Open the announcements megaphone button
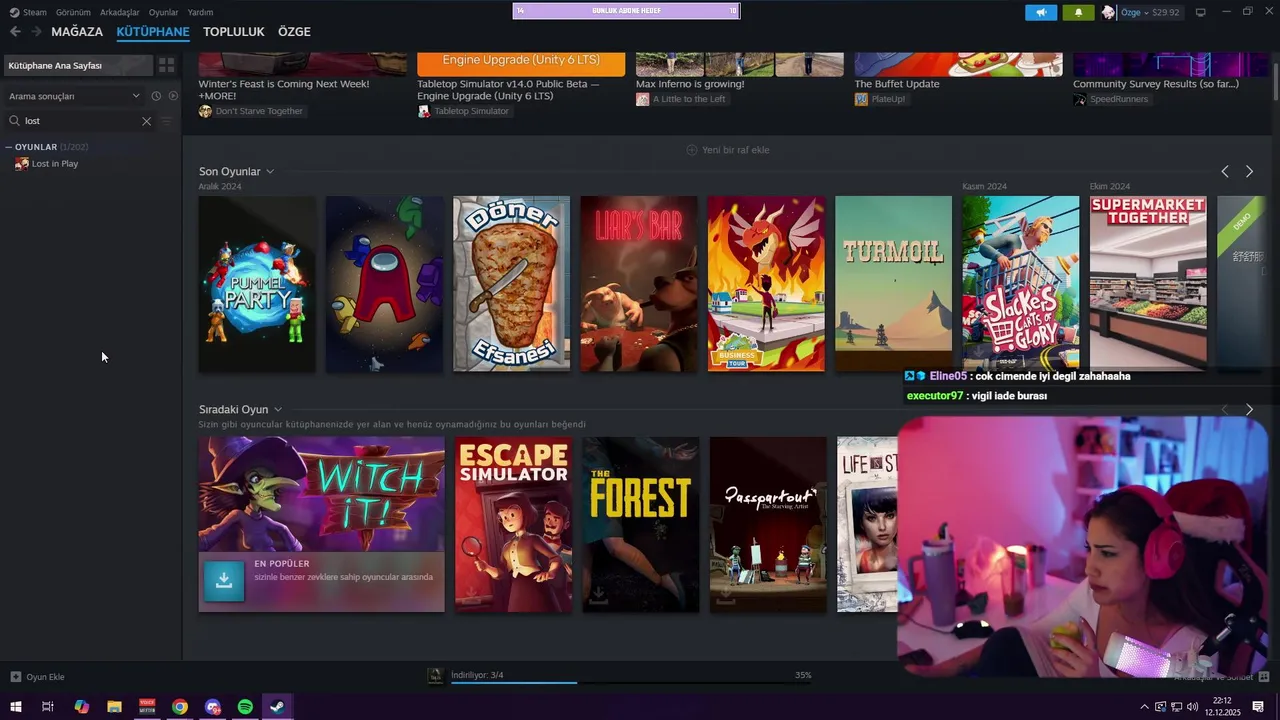The width and height of the screenshot is (1280, 720). tap(1041, 12)
